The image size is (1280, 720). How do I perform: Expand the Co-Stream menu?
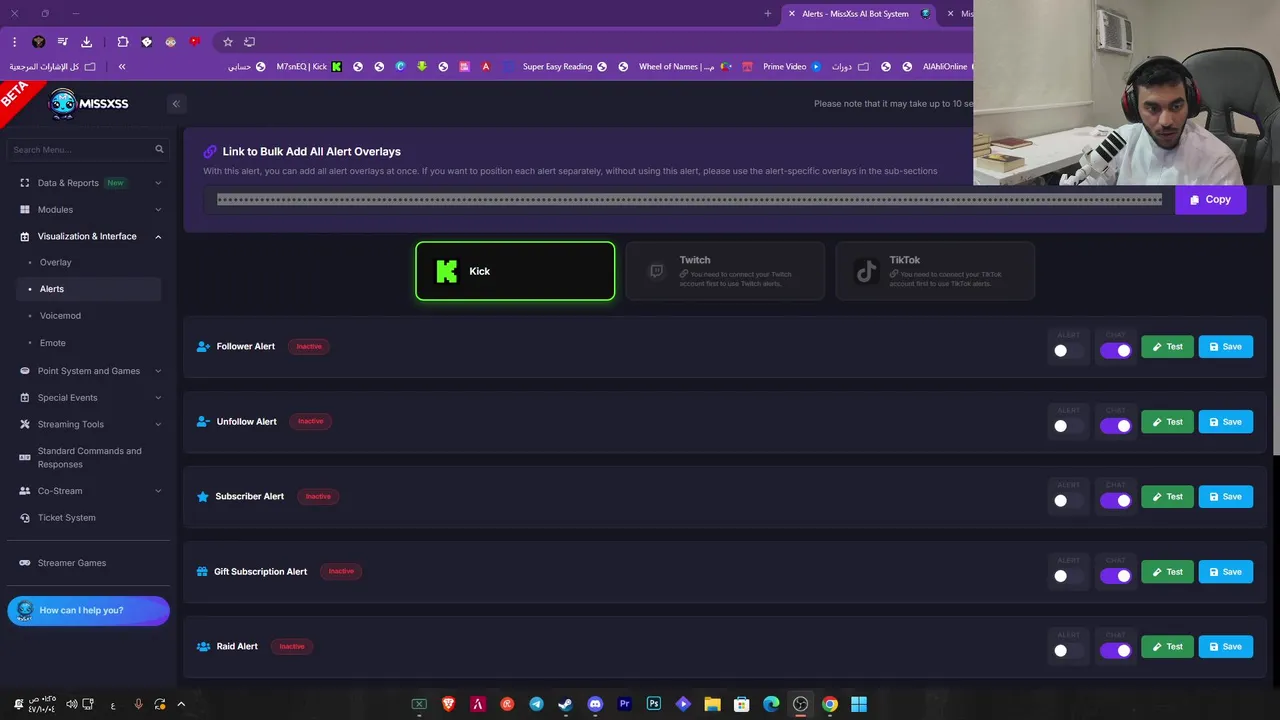89,491
